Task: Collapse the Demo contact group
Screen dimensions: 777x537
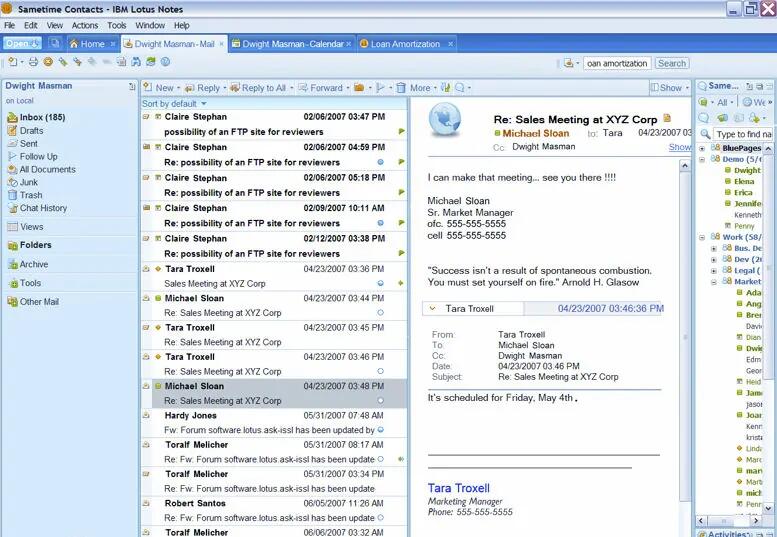Action: pyautogui.click(x=702, y=159)
